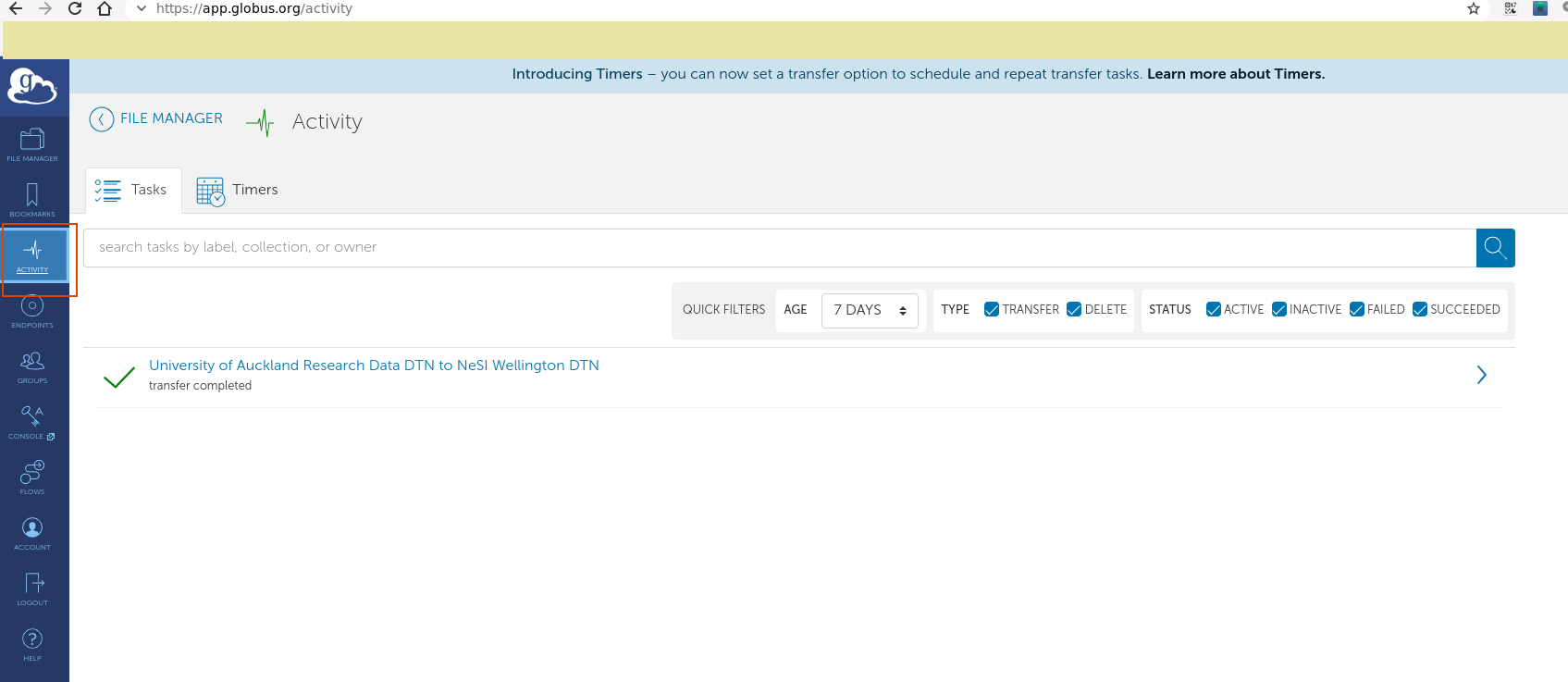1568x682 pixels.
Task: Click browser forward arrow
Action: 45,8
